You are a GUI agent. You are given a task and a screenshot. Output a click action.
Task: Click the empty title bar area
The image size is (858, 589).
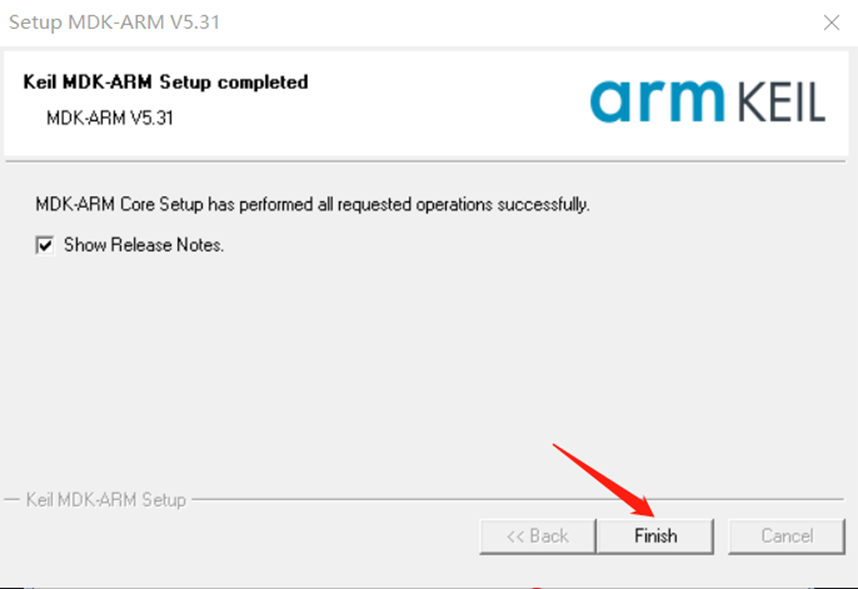(x=500, y=22)
